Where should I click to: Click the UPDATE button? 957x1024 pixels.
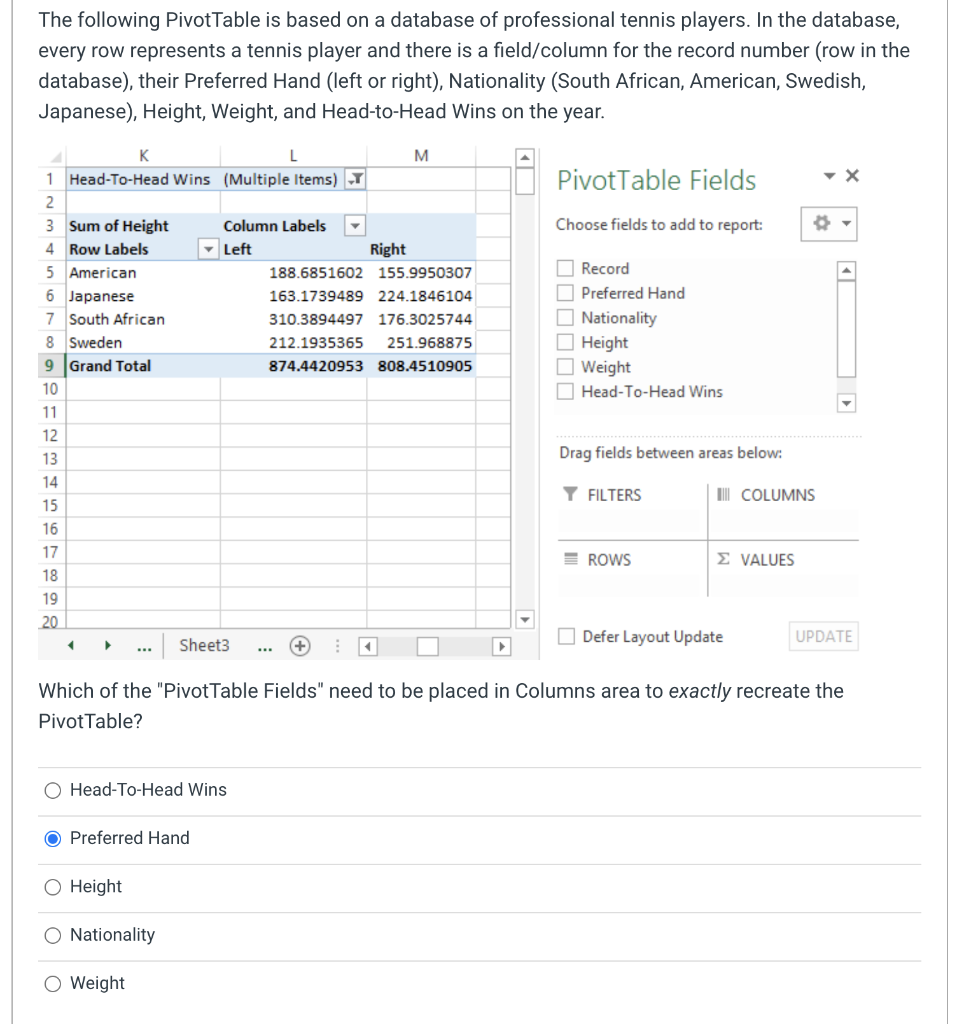coord(822,636)
